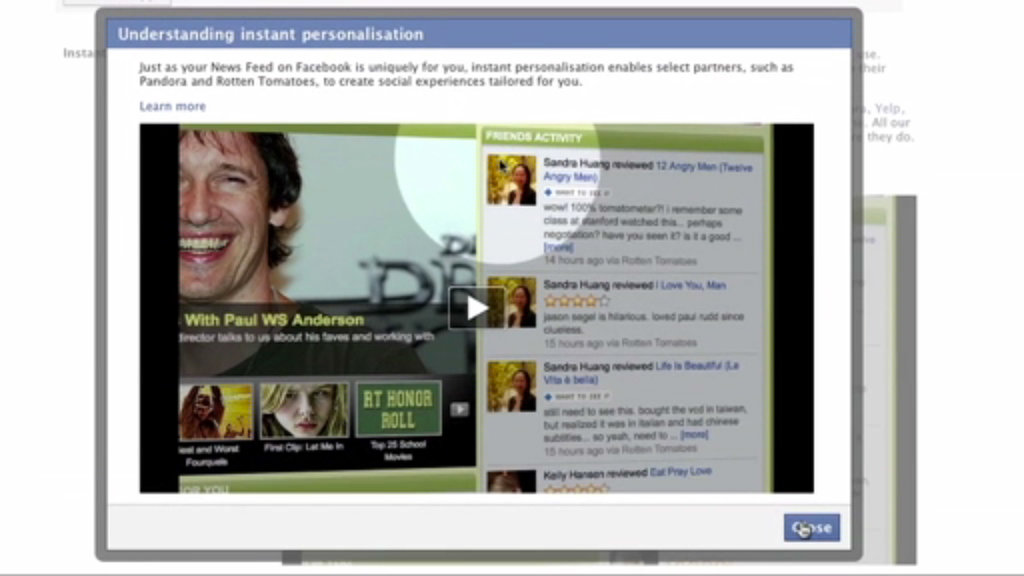Click the Close button in dialog
The image size is (1024, 576).
coord(811,528)
